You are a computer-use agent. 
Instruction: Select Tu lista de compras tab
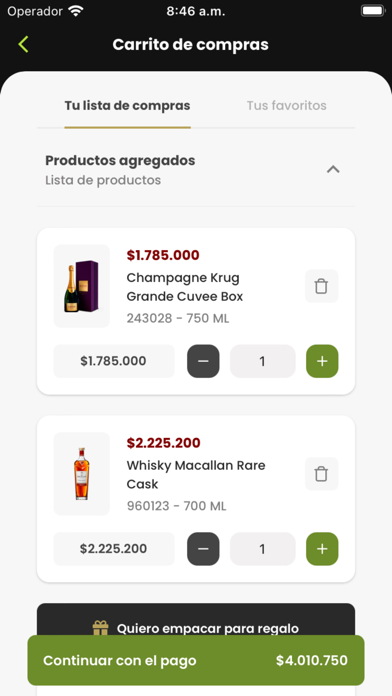(127, 106)
